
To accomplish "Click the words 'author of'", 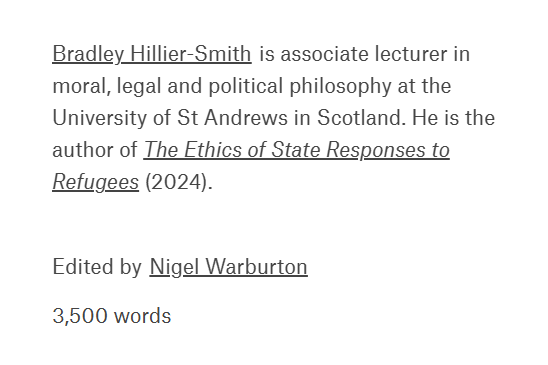I will click(x=95, y=150).
